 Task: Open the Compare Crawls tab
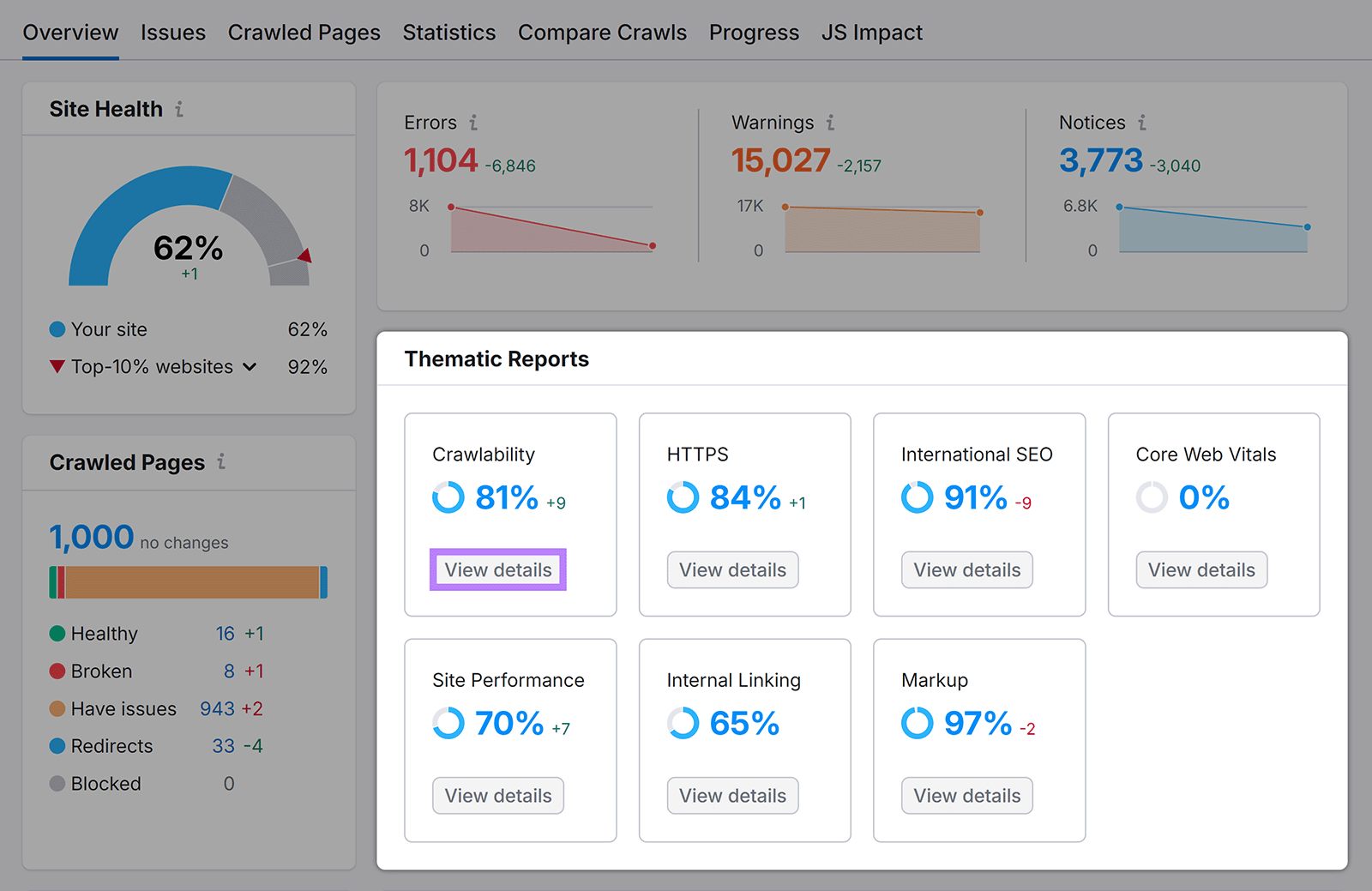coord(602,32)
